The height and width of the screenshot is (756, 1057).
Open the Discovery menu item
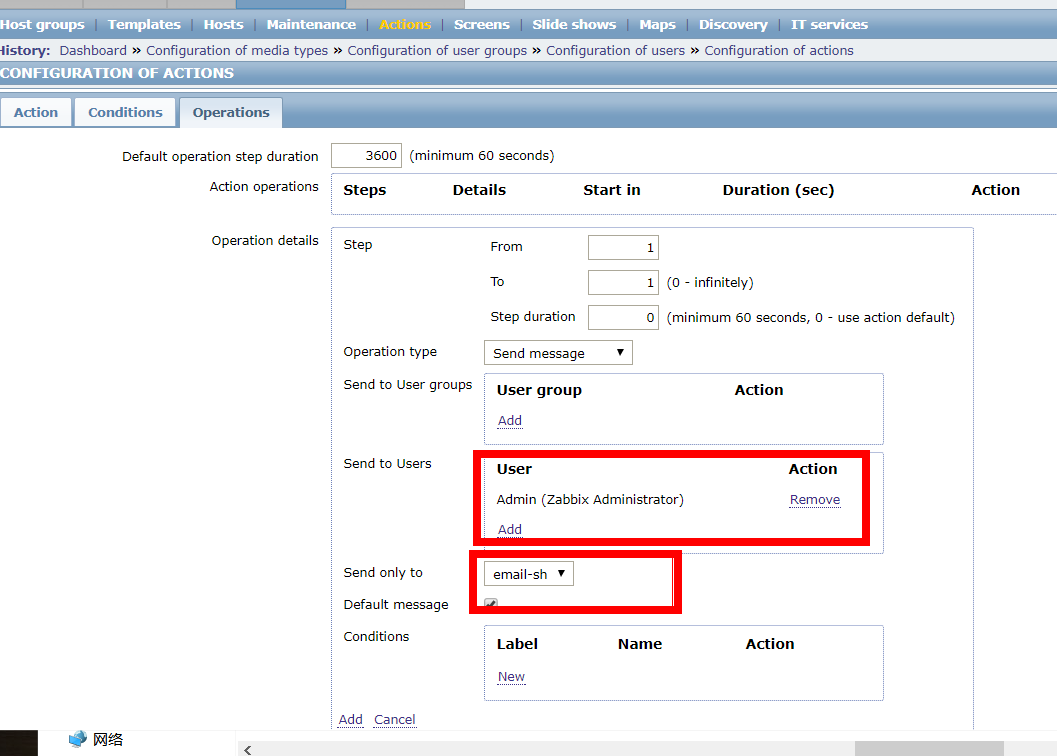pos(733,24)
